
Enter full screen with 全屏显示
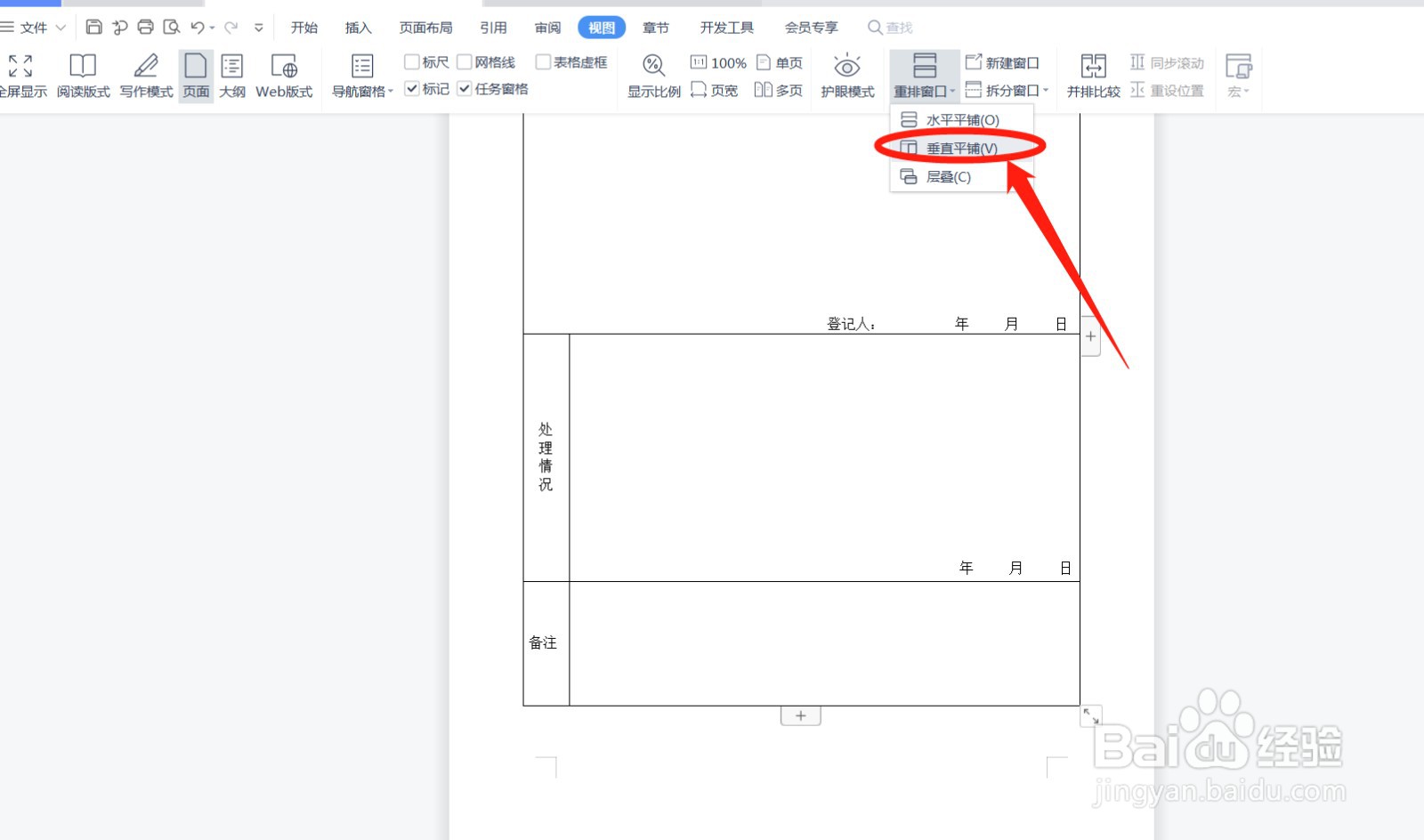pyautogui.click(x=21, y=75)
